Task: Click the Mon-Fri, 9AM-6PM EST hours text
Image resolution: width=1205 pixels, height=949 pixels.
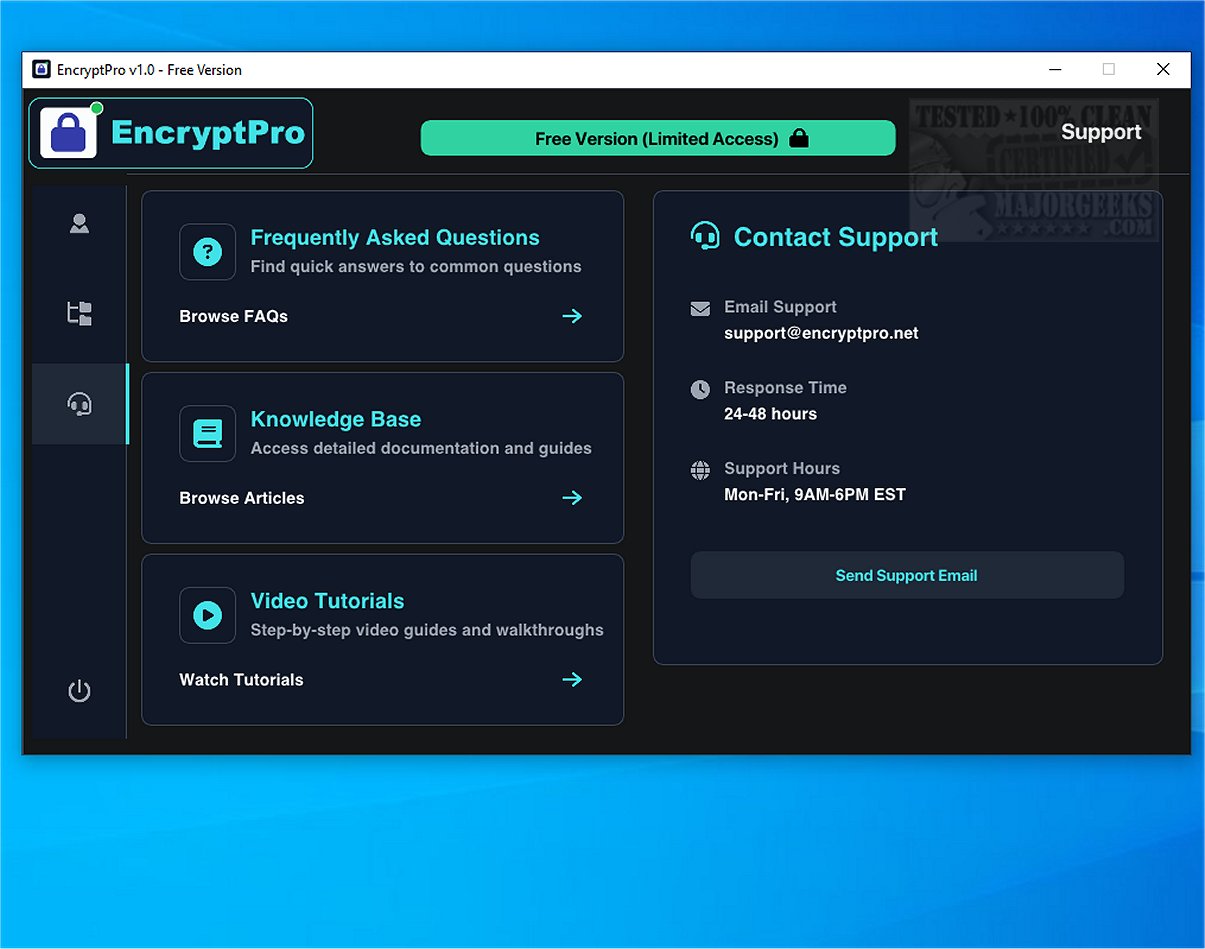Action: pos(815,494)
